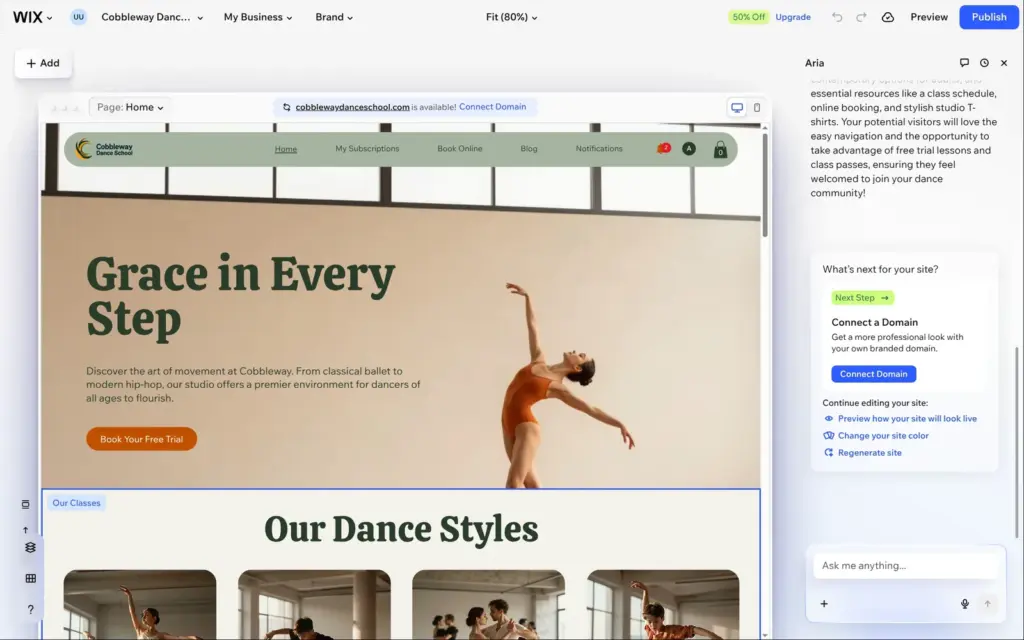The image size is (1024, 640).
Task: Select the Home nav item
Action: (285, 149)
